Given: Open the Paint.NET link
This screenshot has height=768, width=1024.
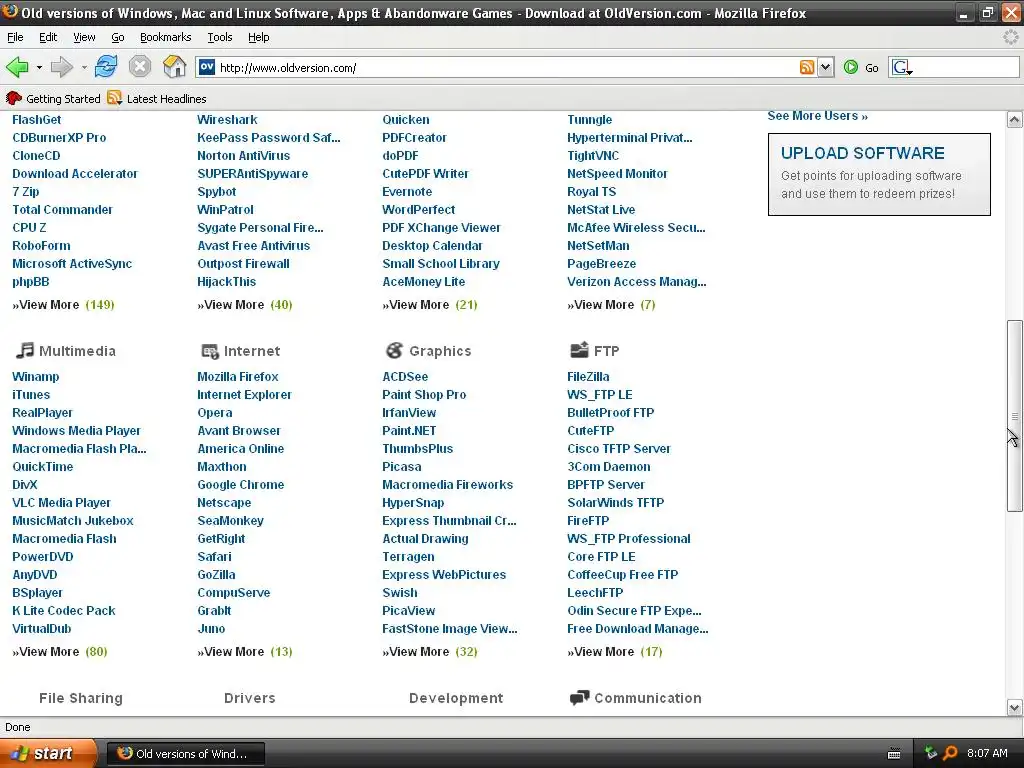Looking at the screenshot, I should (409, 431).
